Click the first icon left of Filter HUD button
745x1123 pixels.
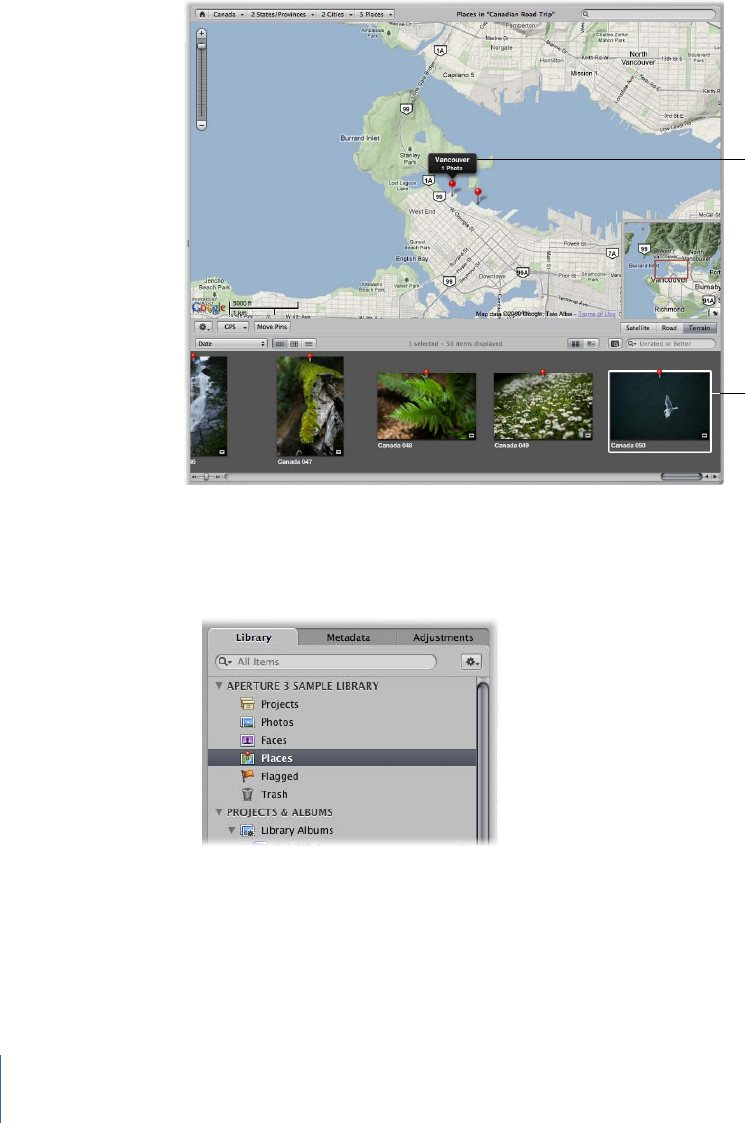pos(575,344)
